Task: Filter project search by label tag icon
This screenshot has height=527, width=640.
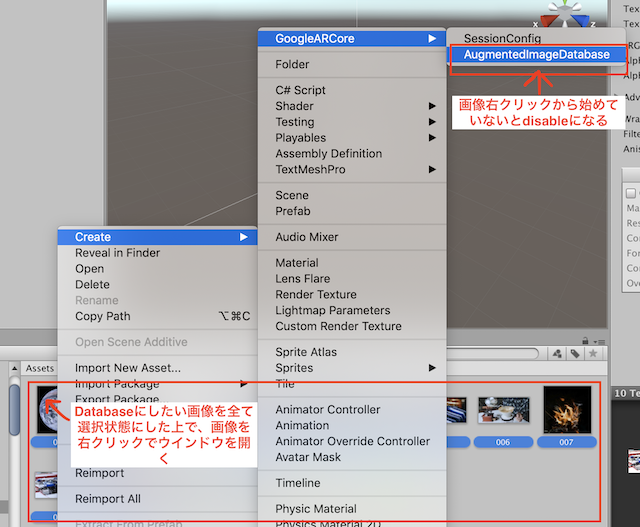Action: (575, 354)
